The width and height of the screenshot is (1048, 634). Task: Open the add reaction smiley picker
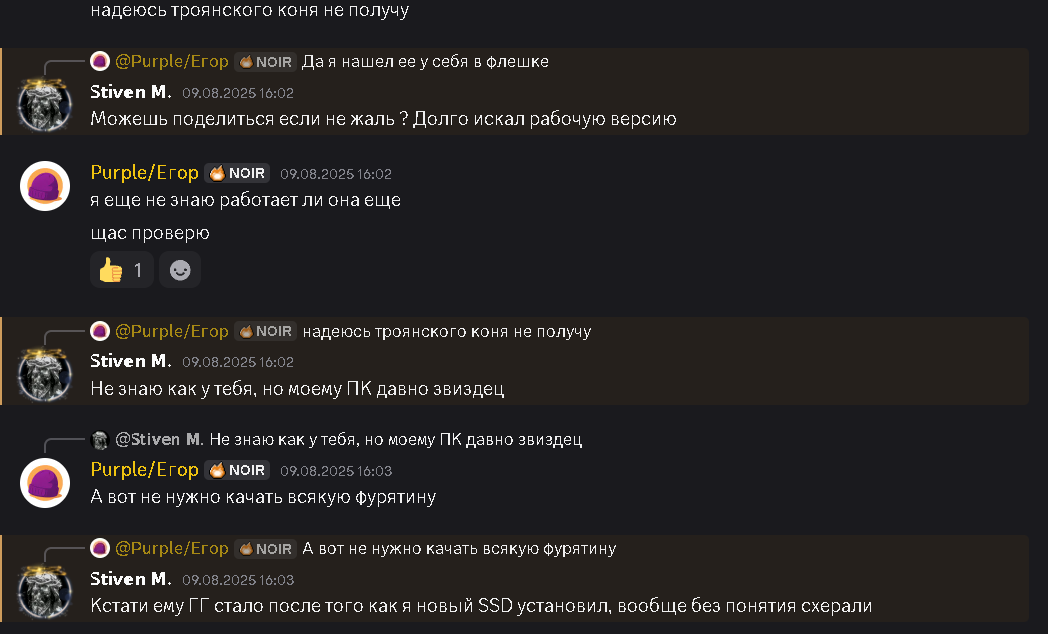(180, 270)
